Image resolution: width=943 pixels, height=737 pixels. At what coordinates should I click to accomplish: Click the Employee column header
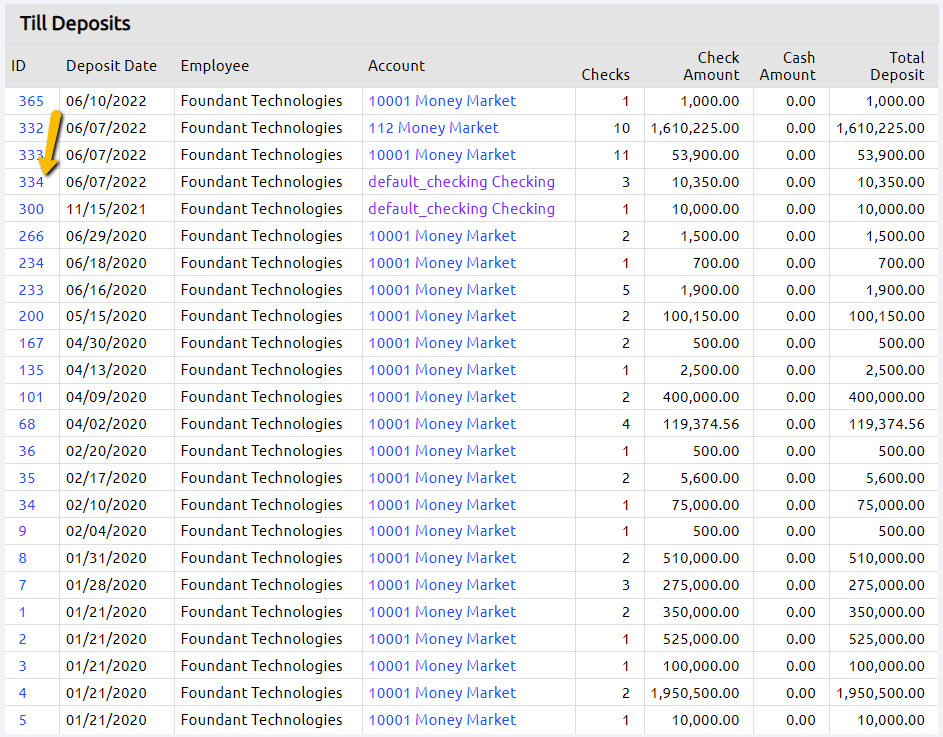tap(215, 66)
